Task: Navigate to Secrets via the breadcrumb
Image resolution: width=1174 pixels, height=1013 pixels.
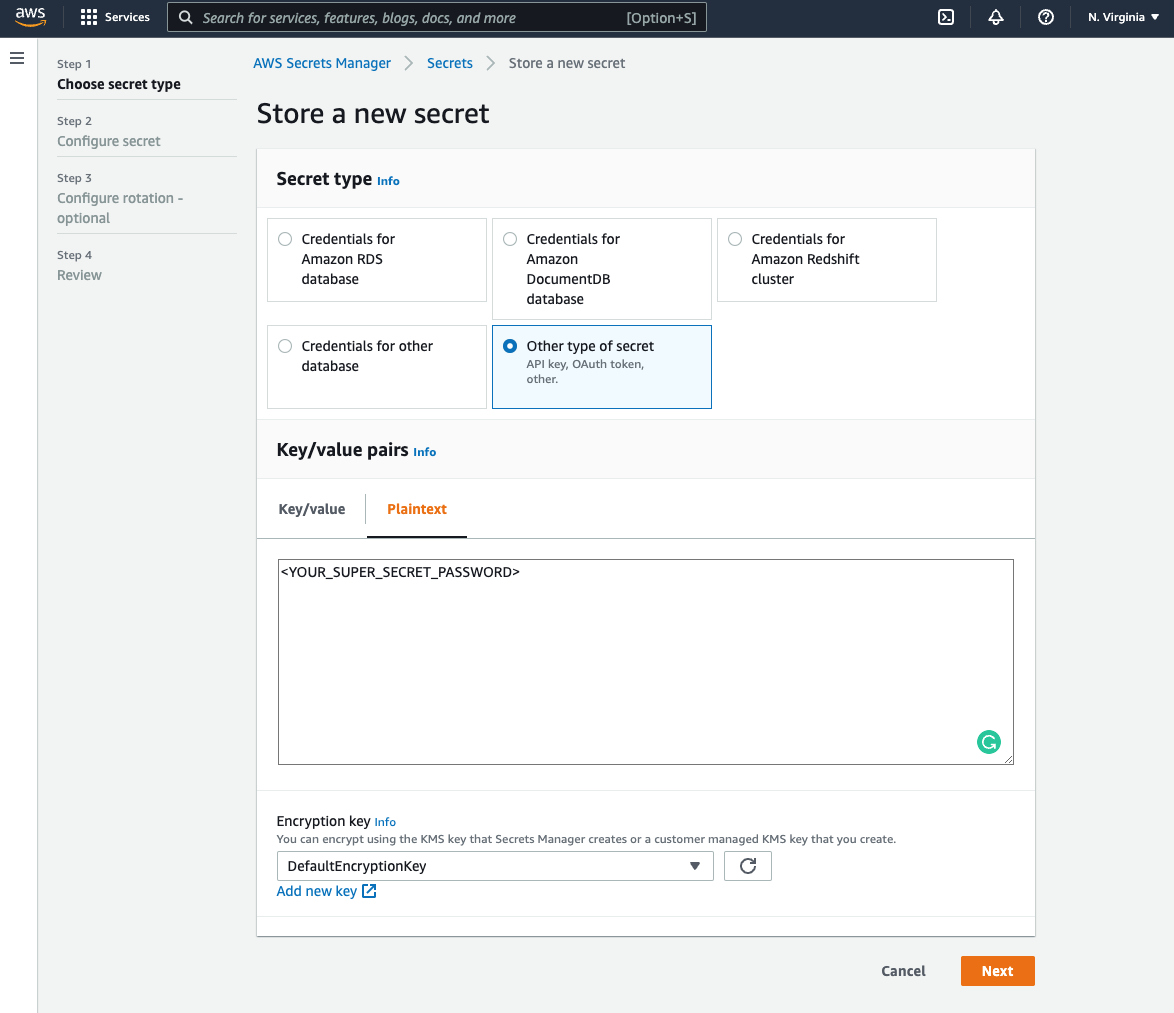Action: coord(449,62)
